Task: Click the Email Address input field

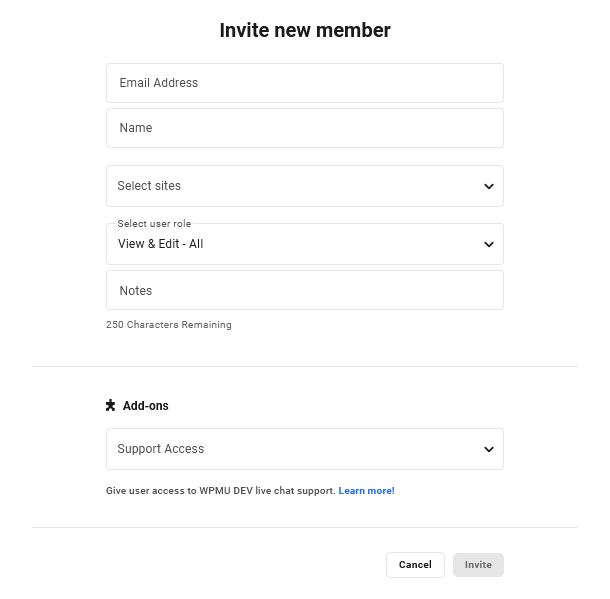Action: [304, 83]
